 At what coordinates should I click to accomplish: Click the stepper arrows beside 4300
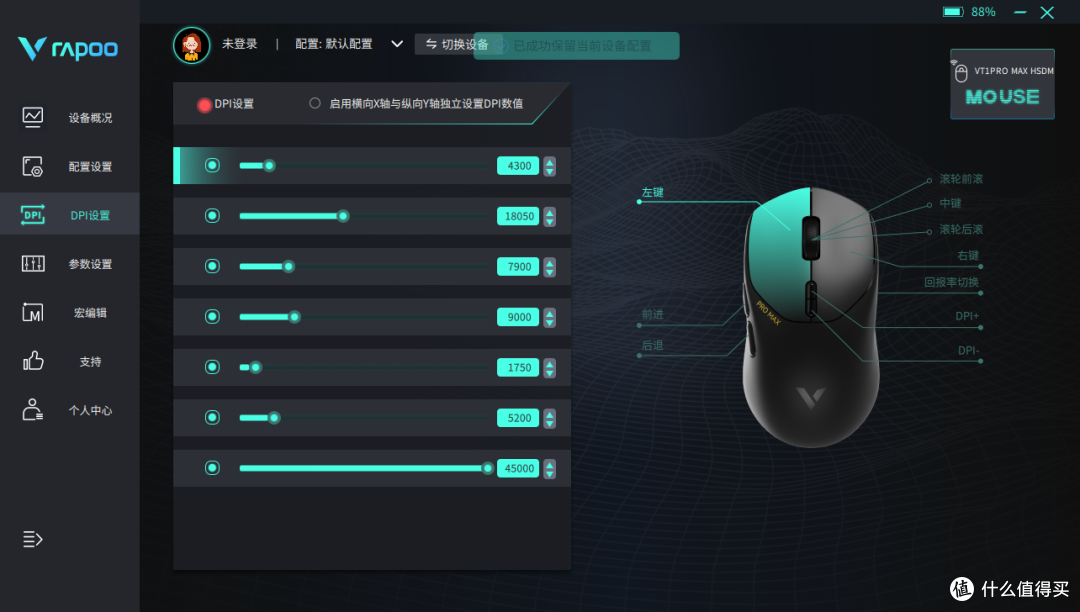549,166
